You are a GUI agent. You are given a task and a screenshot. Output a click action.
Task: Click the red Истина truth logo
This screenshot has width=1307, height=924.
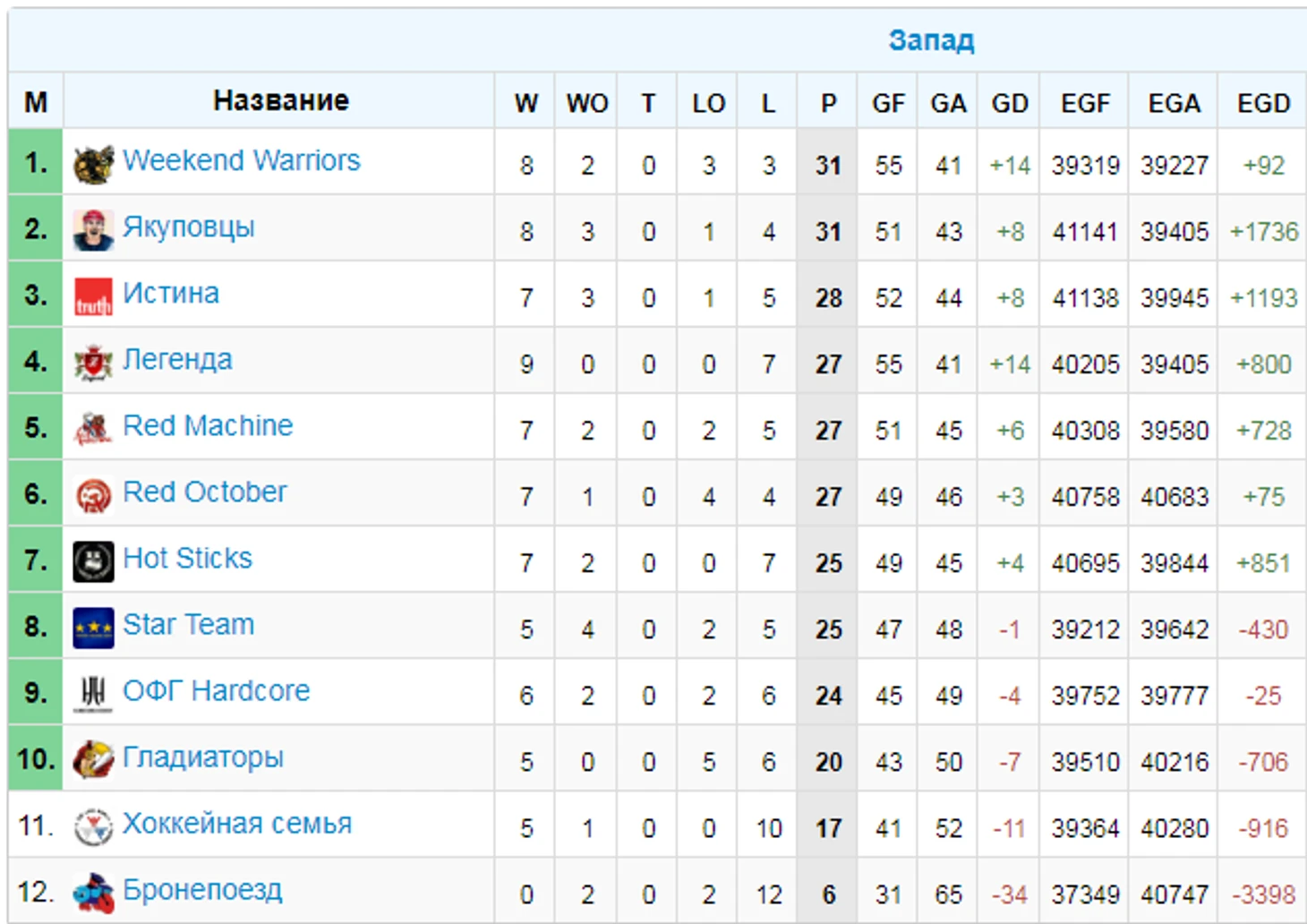tap(93, 297)
